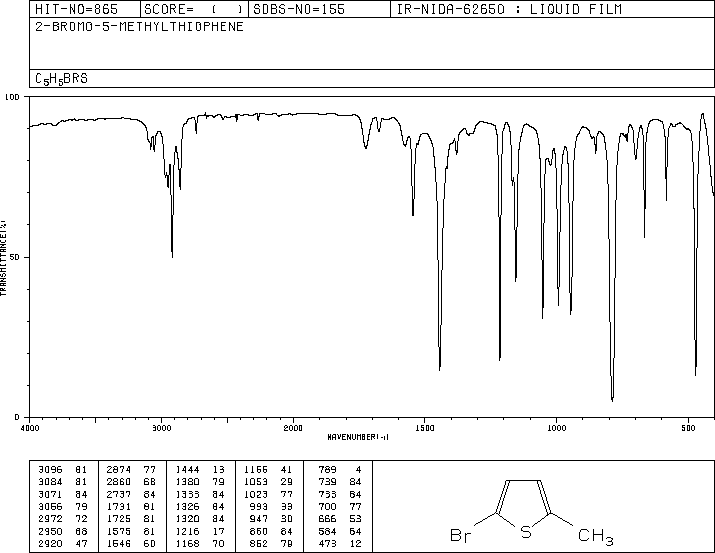Click the 1333 entry in the peak table
The image size is (715, 553).
click(187, 494)
